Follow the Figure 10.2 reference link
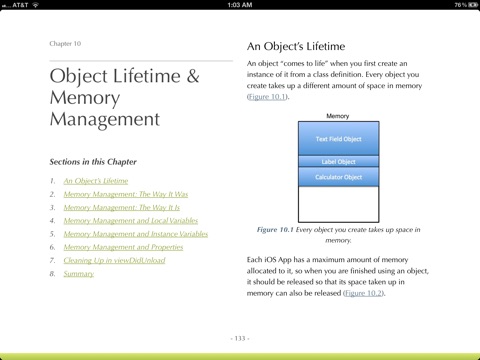 (x=363, y=293)
